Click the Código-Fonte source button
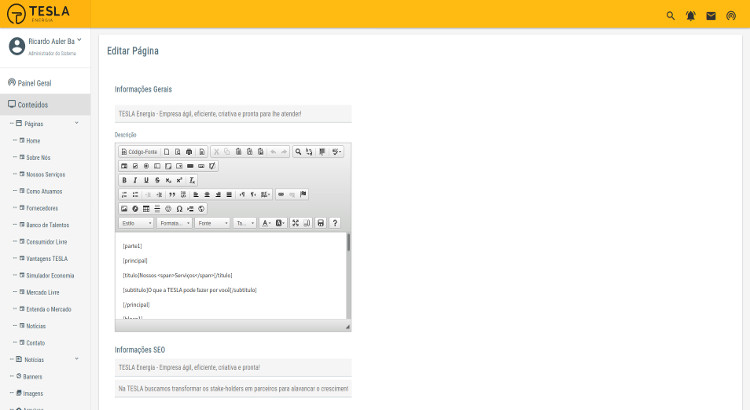Viewport: 750px width, 410px height. (x=139, y=152)
